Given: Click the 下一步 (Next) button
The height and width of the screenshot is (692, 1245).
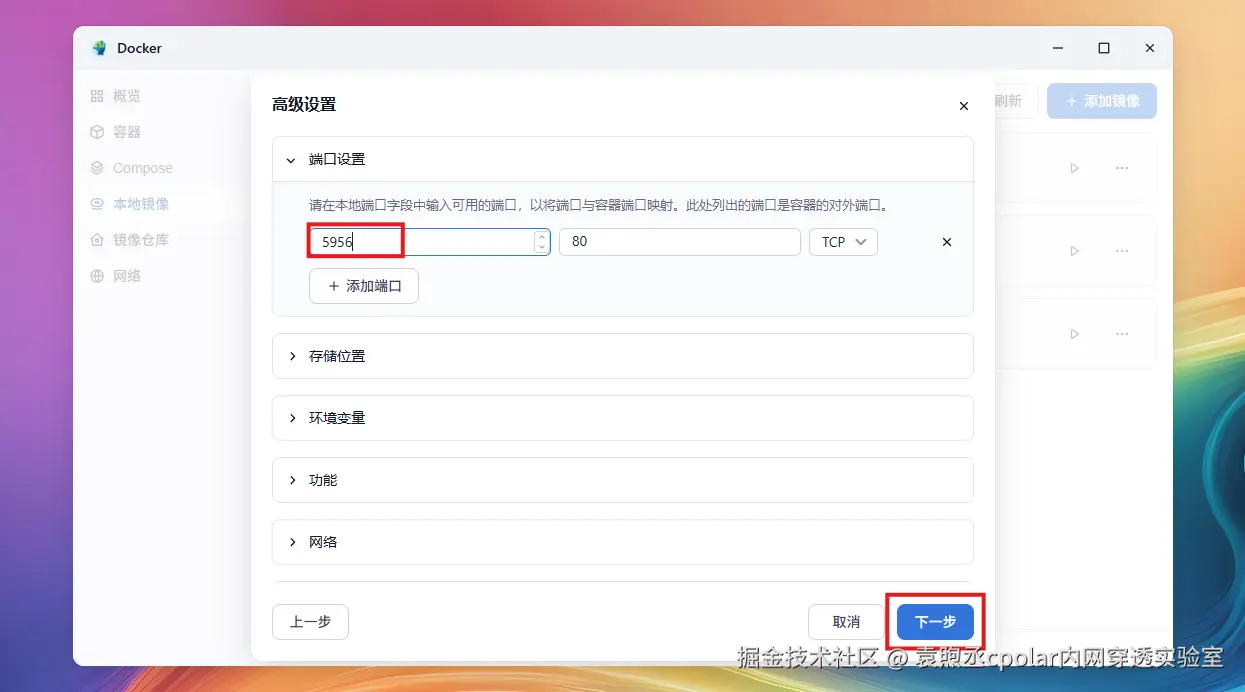Looking at the screenshot, I should point(934,621).
